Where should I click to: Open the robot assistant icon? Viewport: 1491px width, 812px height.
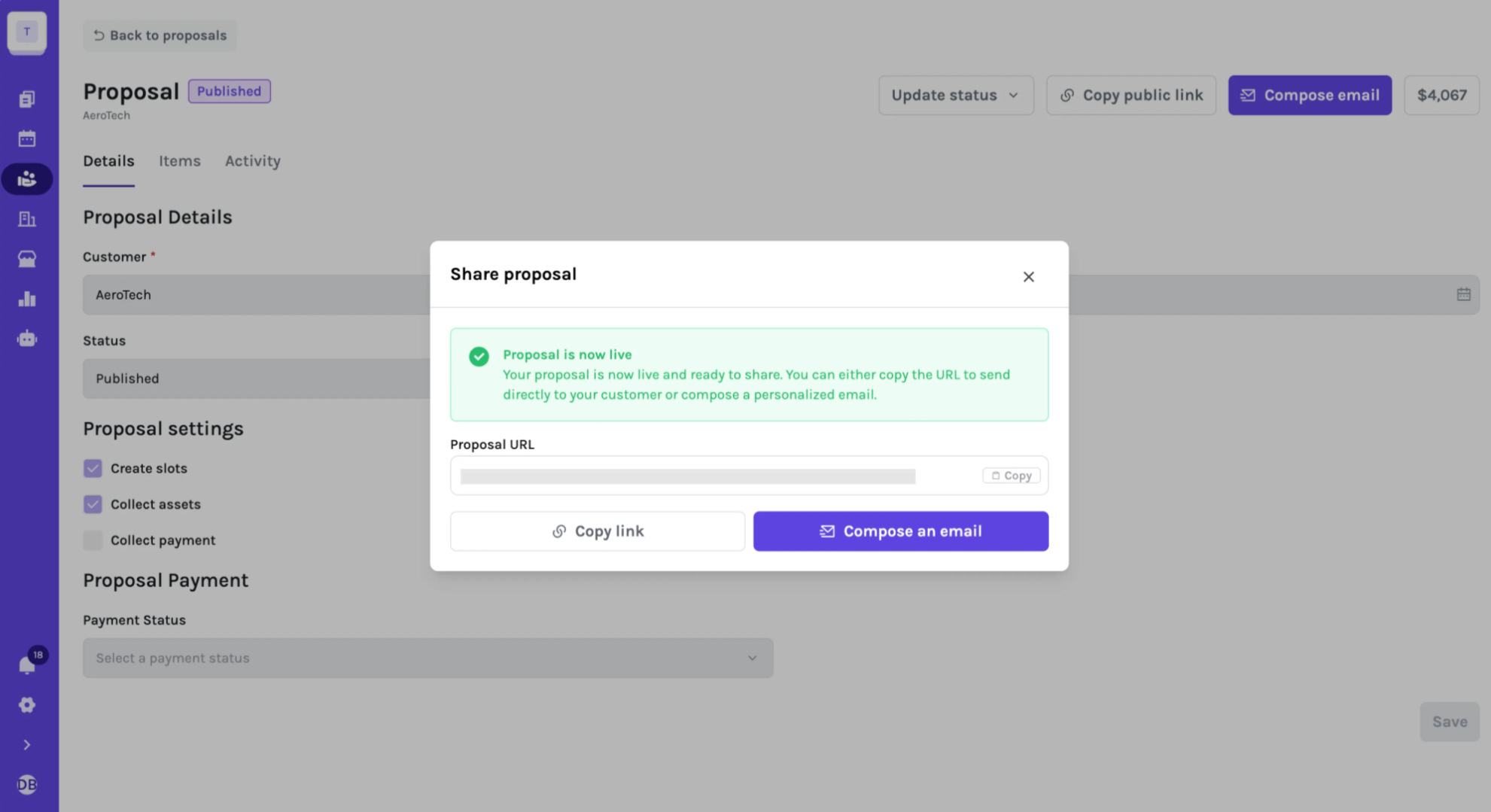(27, 339)
